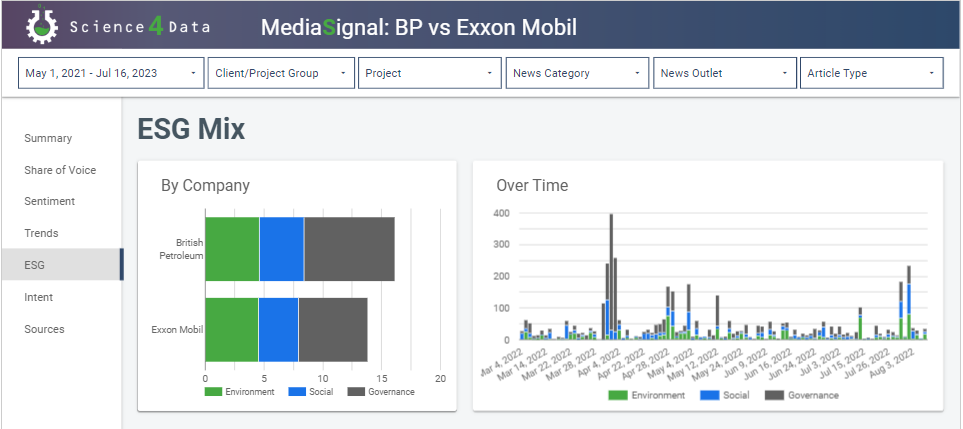Expand the Article Type filter
Image resolution: width=963 pixels, height=429 pixels.
pos(871,73)
